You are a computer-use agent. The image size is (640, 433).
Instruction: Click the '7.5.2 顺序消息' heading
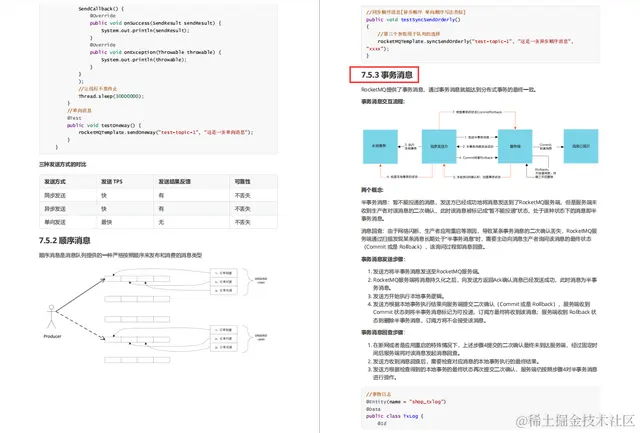(x=64, y=240)
